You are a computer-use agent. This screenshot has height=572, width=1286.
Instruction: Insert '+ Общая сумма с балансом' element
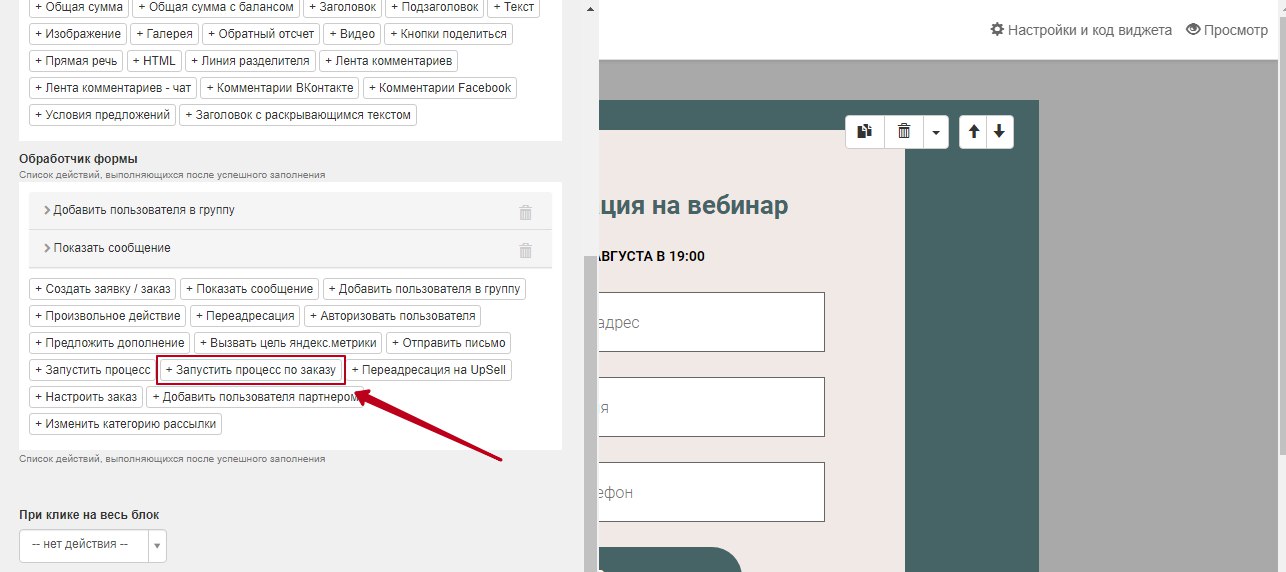point(216,7)
